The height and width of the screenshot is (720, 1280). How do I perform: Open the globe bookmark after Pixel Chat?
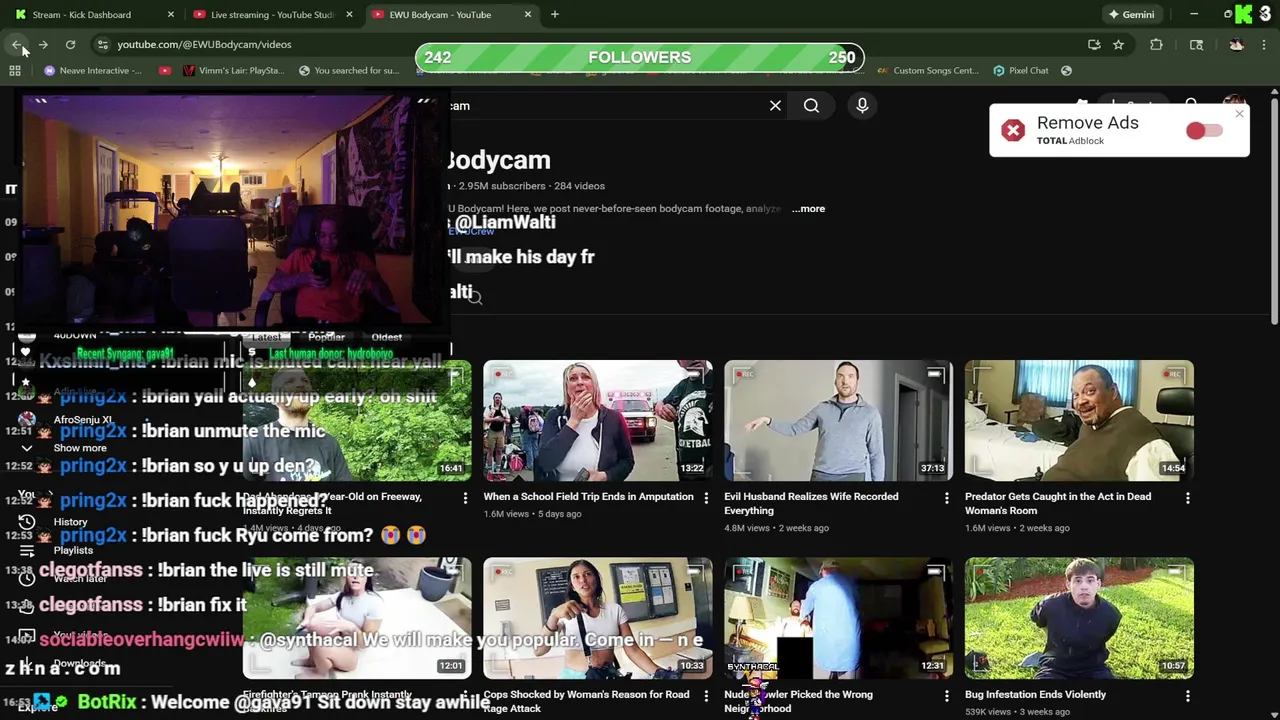point(1066,71)
